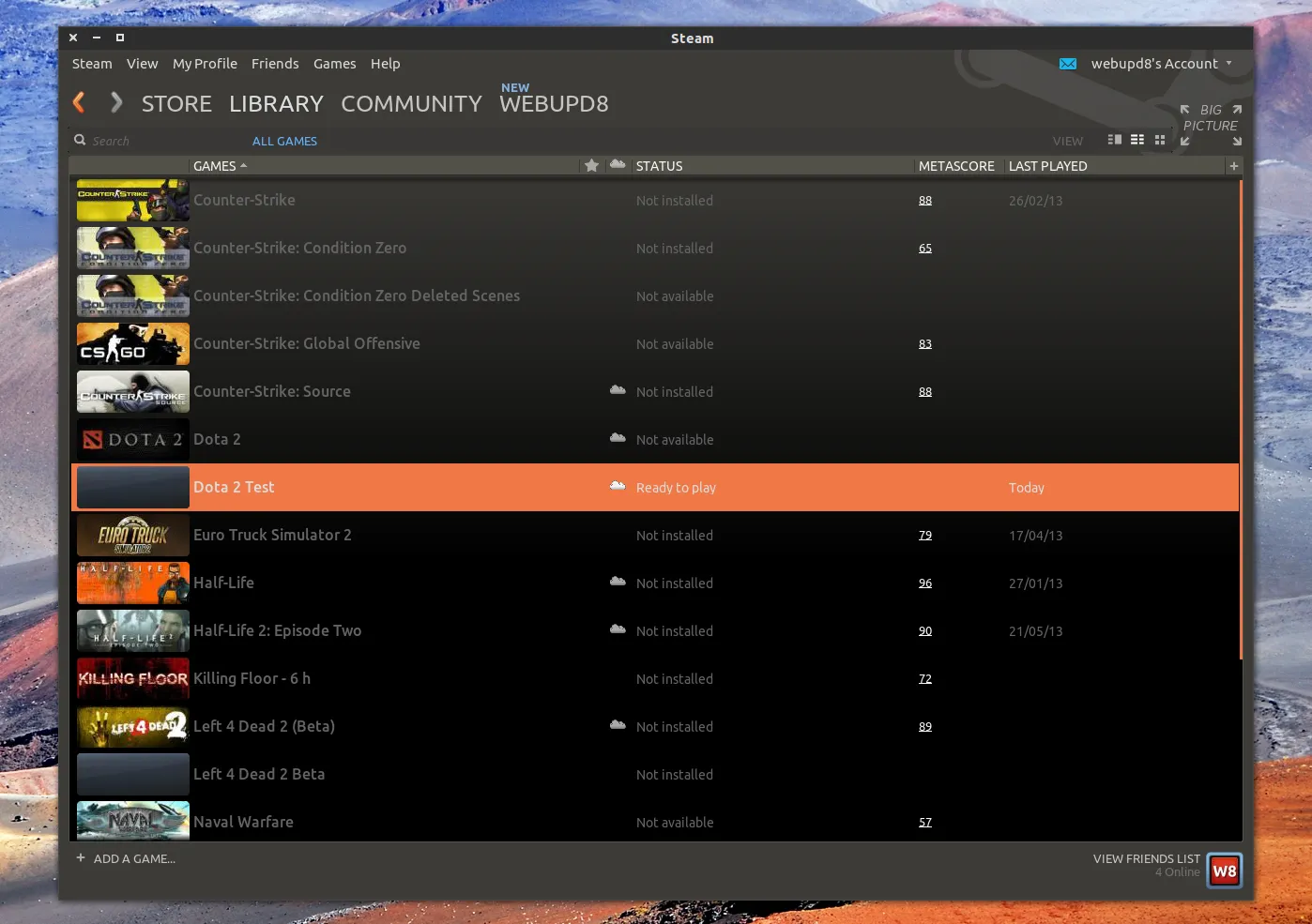Open the Help menu
The height and width of the screenshot is (924, 1312).
(385, 64)
